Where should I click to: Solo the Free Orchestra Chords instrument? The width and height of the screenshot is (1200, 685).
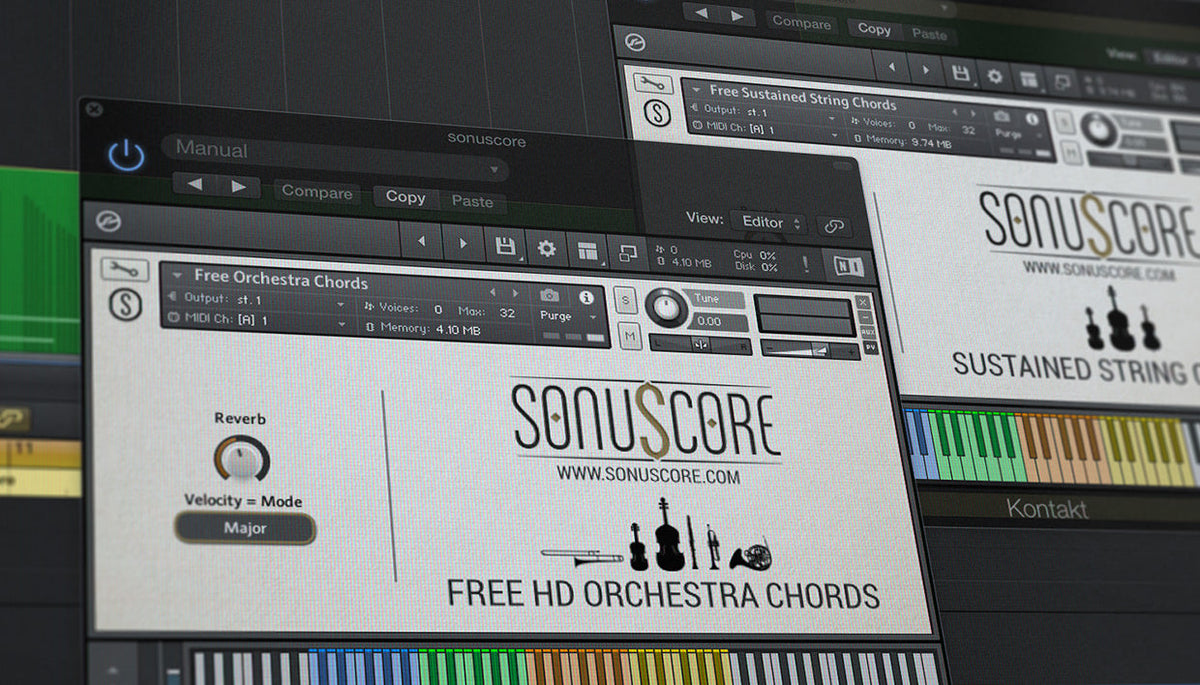click(x=627, y=299)
